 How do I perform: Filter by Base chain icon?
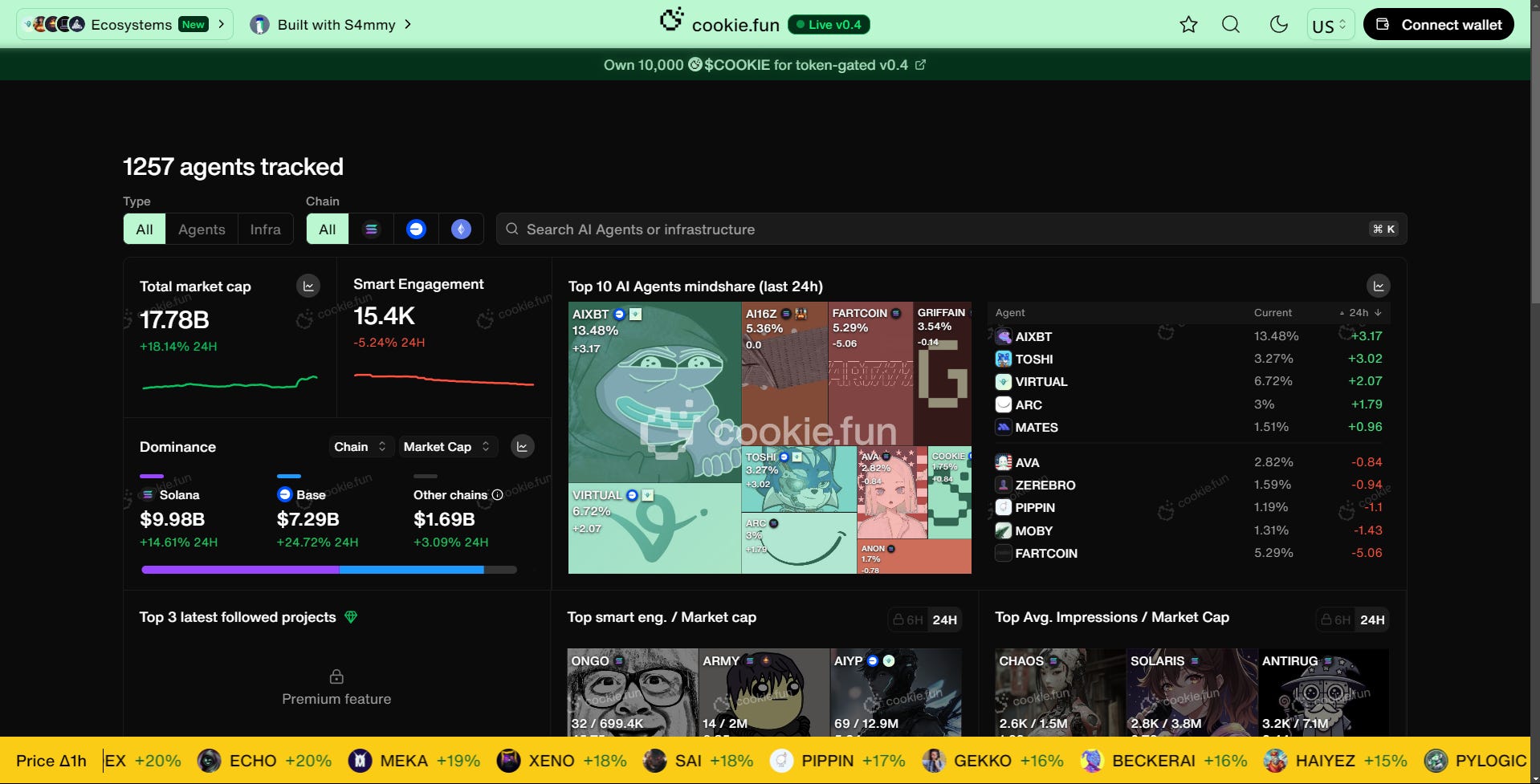coord(416,230)
